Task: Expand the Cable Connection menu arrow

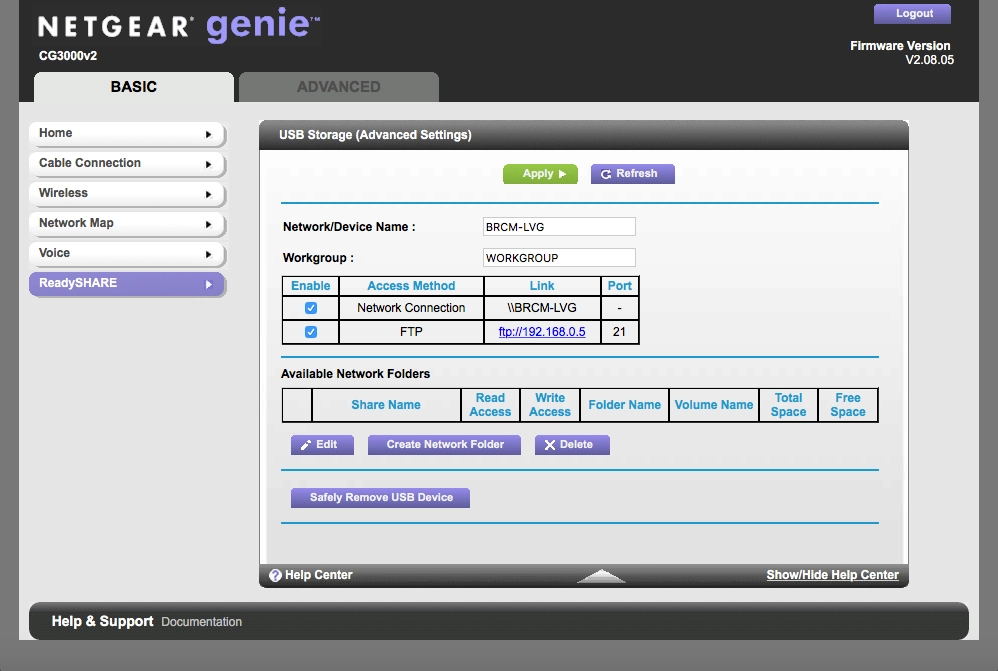Action: pos(208,164)
